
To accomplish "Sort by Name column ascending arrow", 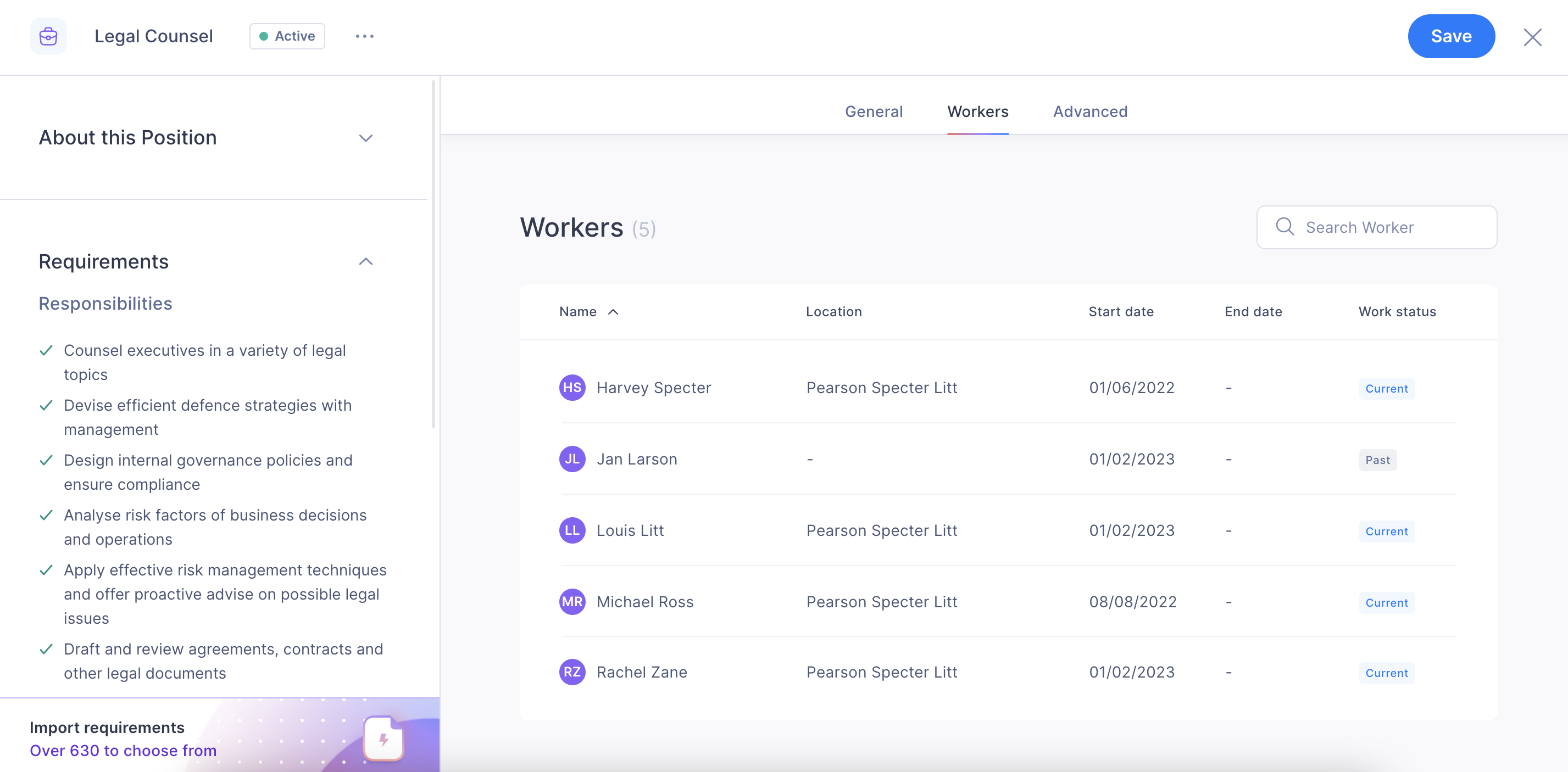I will pyautogui.click(x=613, y=312).
